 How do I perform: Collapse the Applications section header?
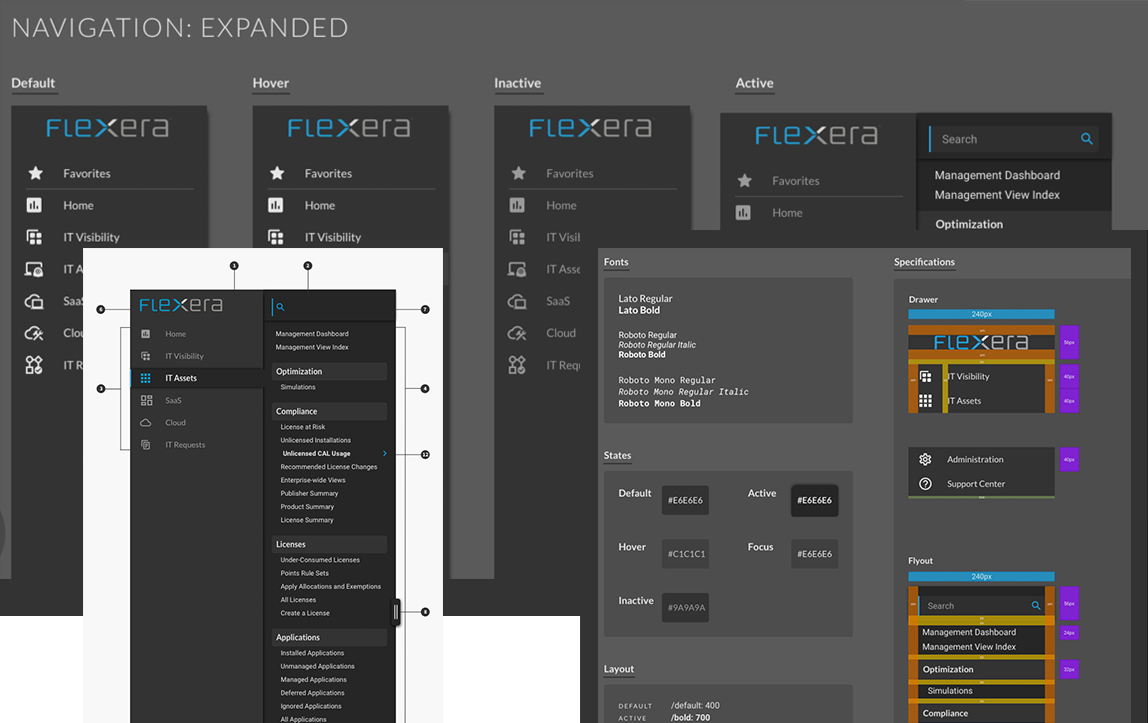point(329,637)
